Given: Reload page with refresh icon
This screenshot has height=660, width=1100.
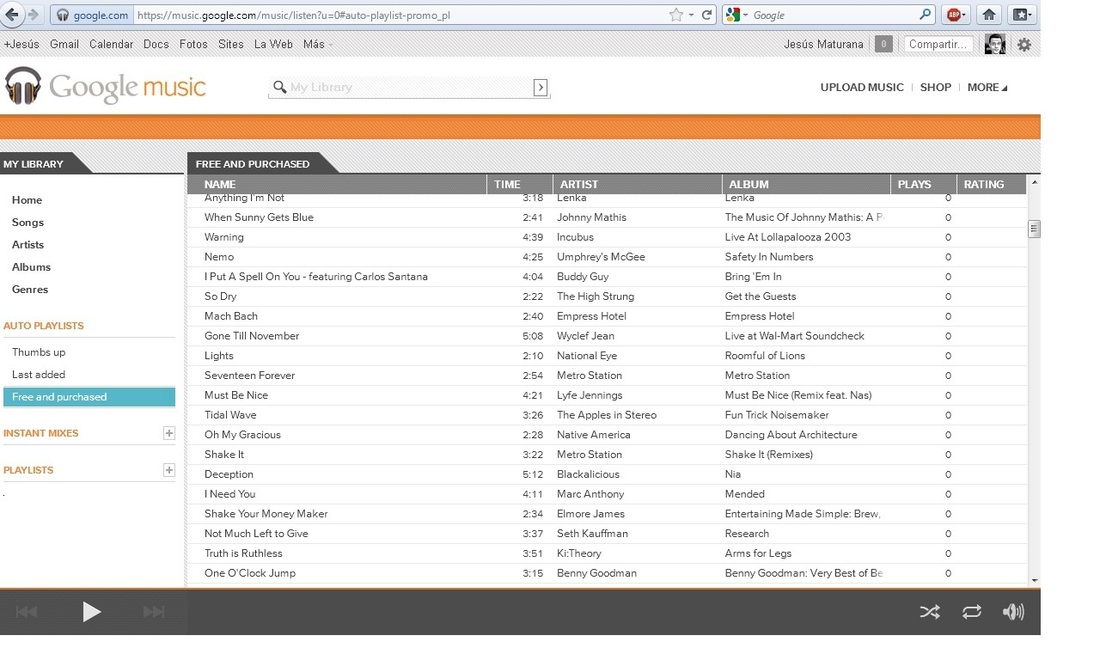Looking at the screenshot, I should pyautogui.click(x=706, y=15).
